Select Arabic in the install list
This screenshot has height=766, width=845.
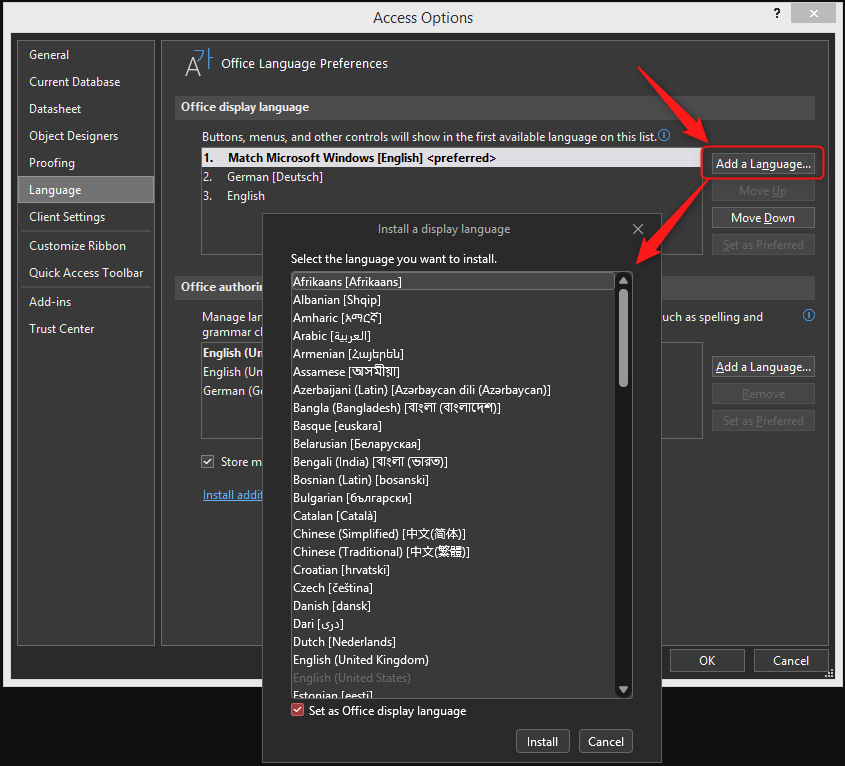pyautogui.click(x=453, y=336)
